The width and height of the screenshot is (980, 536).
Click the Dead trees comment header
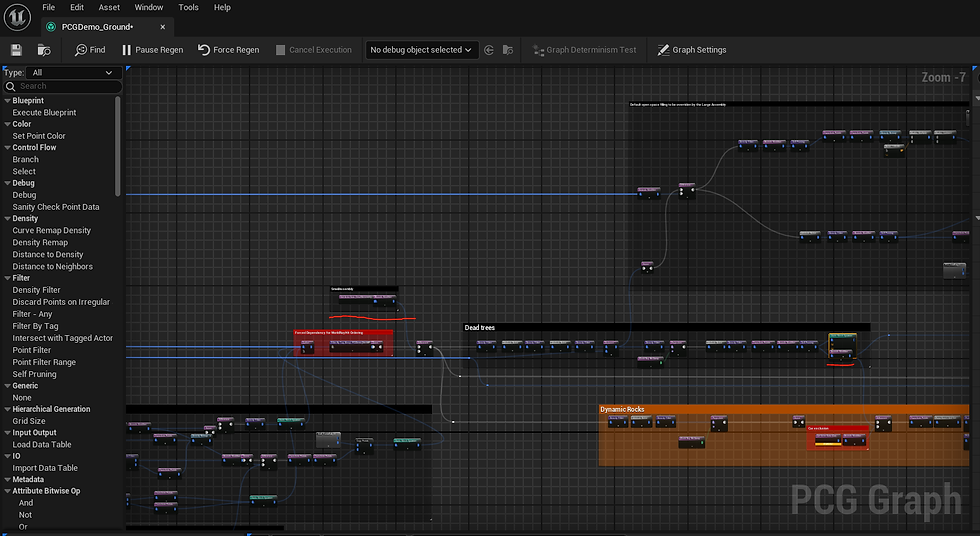tap(666, 327)
